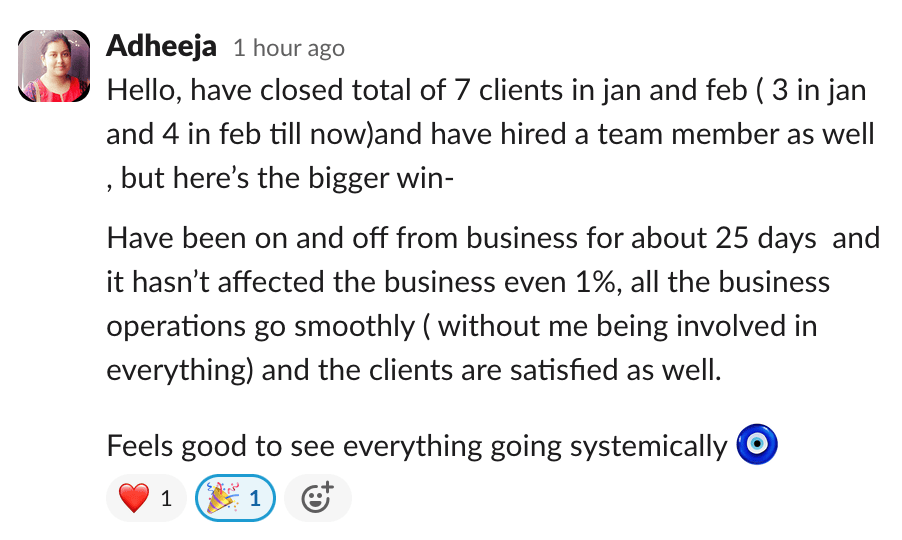Toggle the red heart reaction

coord(135,497)
